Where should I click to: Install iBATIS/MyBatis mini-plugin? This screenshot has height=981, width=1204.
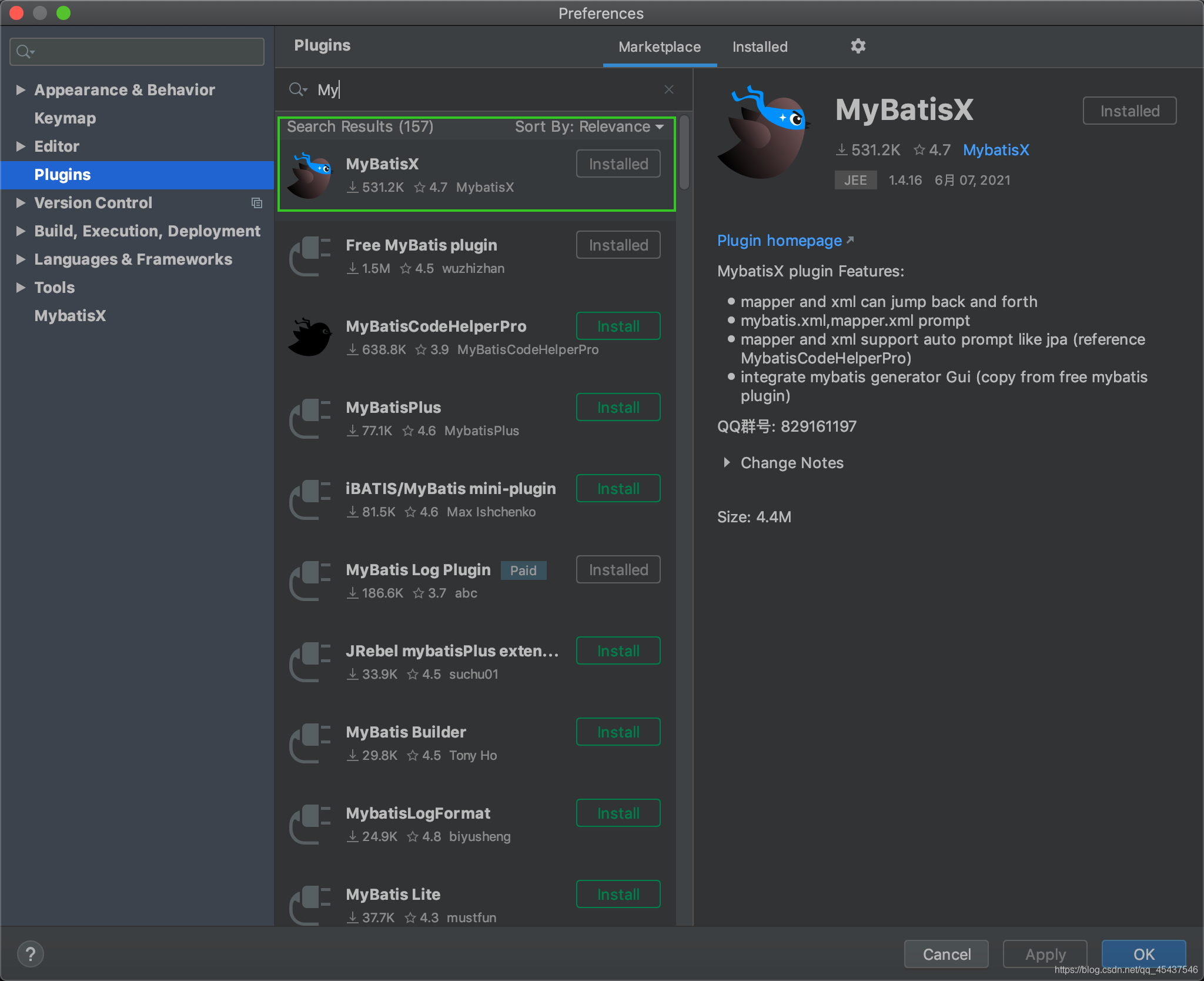[x=618, y=489]
